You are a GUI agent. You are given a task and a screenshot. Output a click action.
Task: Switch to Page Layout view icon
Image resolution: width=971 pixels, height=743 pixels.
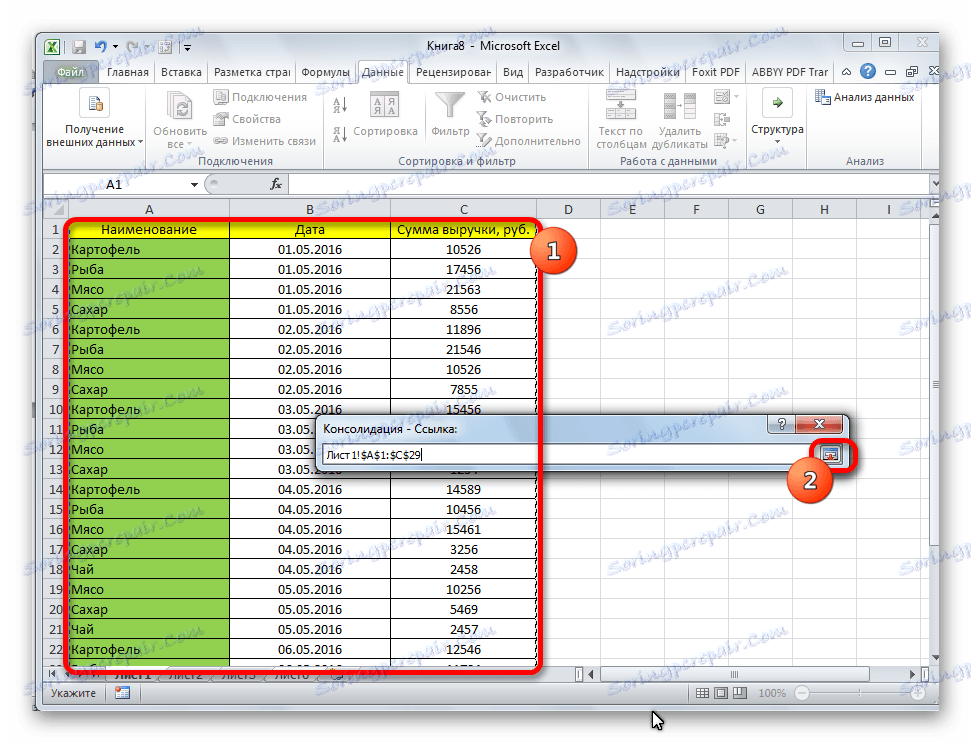point(721,693)
